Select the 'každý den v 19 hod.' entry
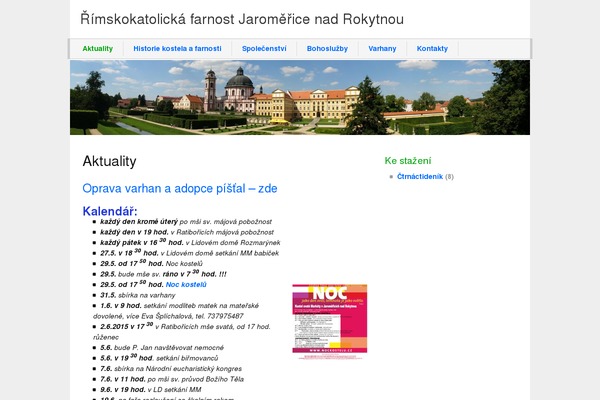This screenshot has height=400, width=600. coord(187,232)
